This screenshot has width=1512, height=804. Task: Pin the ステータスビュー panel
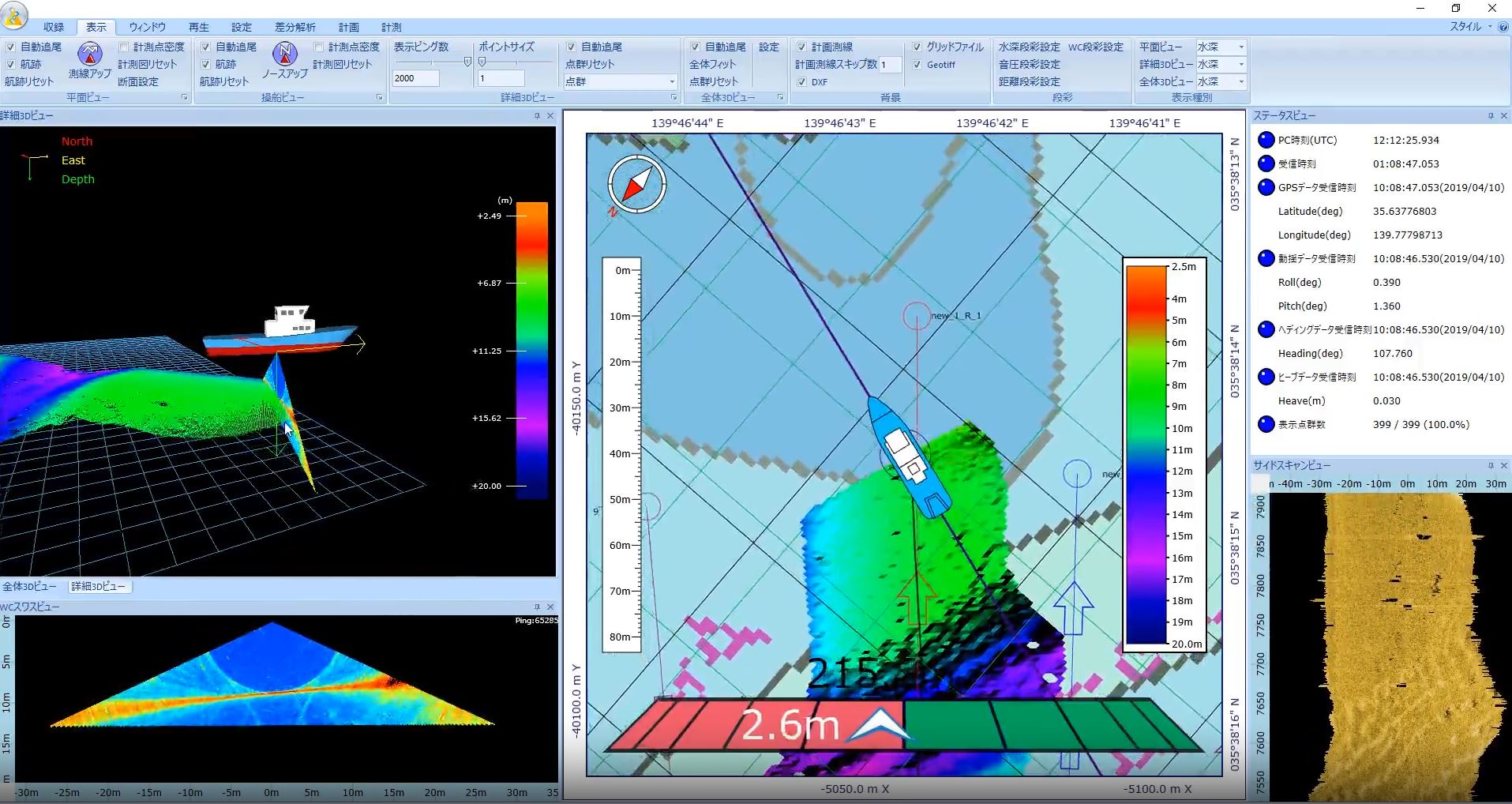1491,116
